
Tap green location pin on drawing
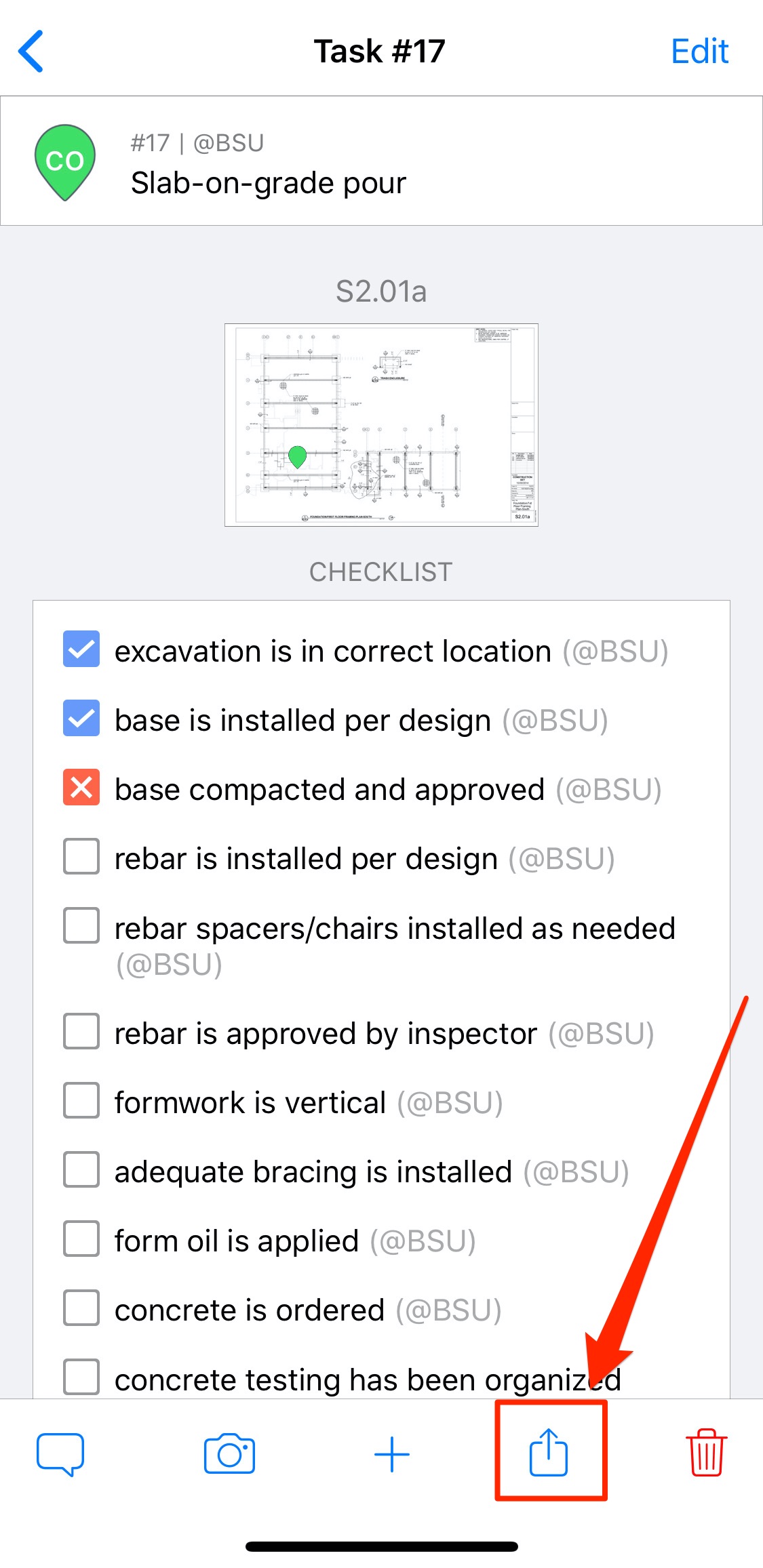[x=297, y=457]
